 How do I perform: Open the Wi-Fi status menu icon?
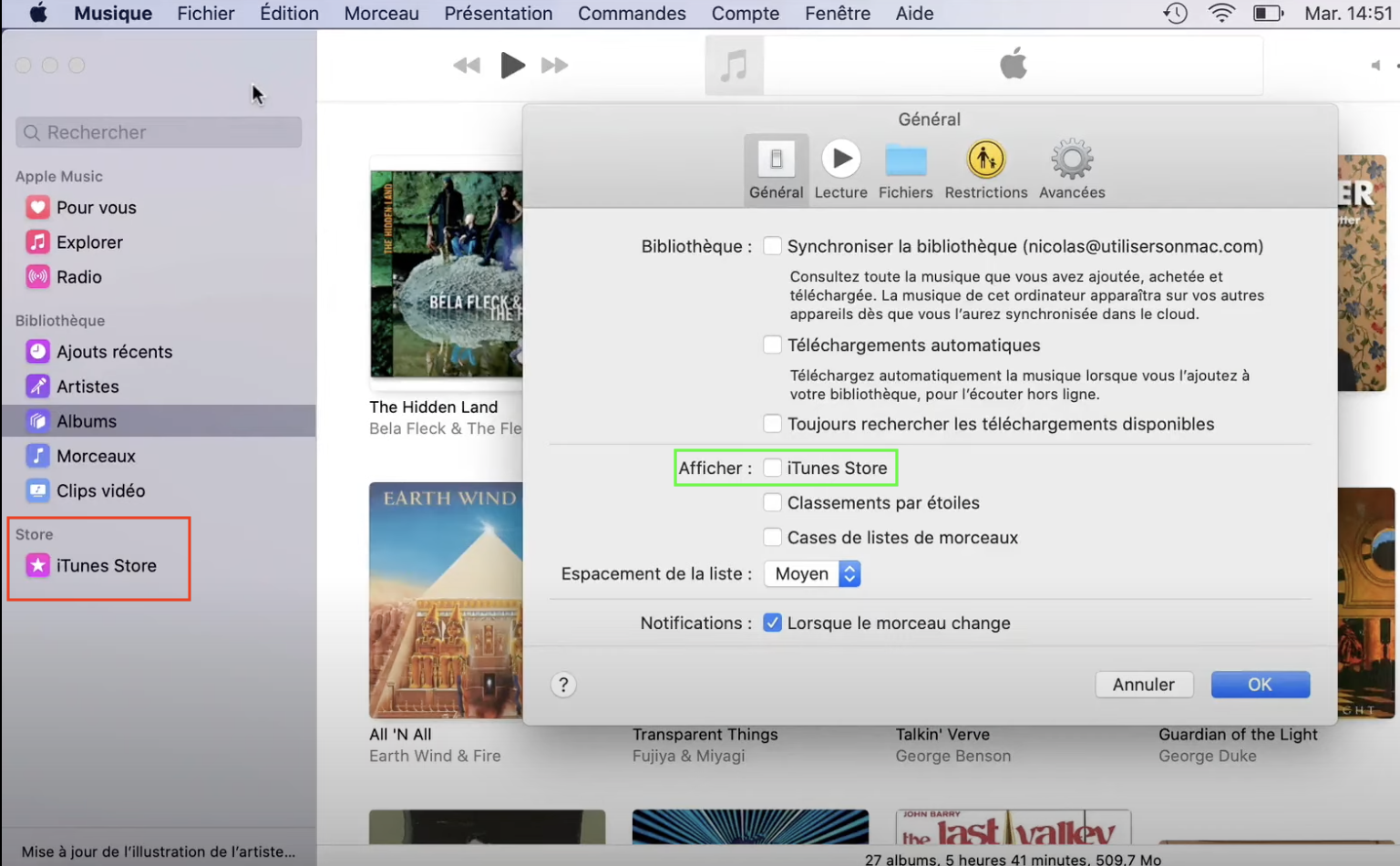click(x=1221, y=14)
